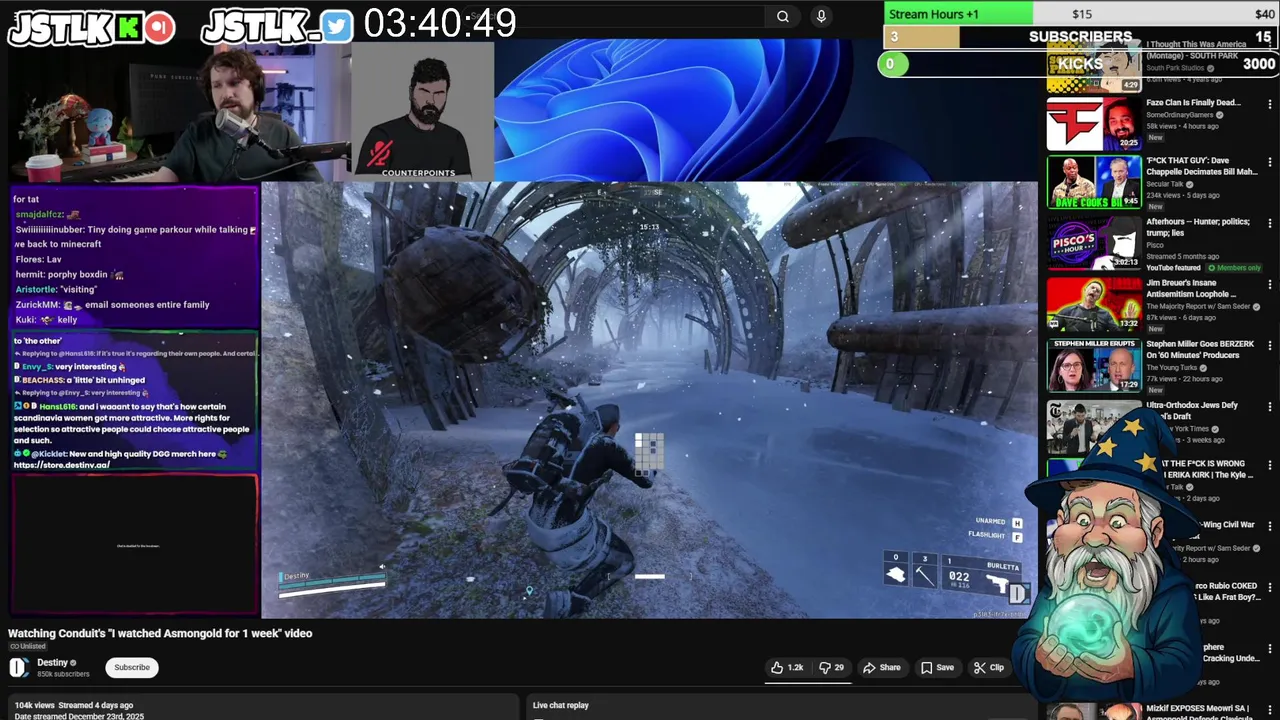The image size is (1280, 720).
Task: Click Secular Talk channel name
Action: coord(1168,184)
